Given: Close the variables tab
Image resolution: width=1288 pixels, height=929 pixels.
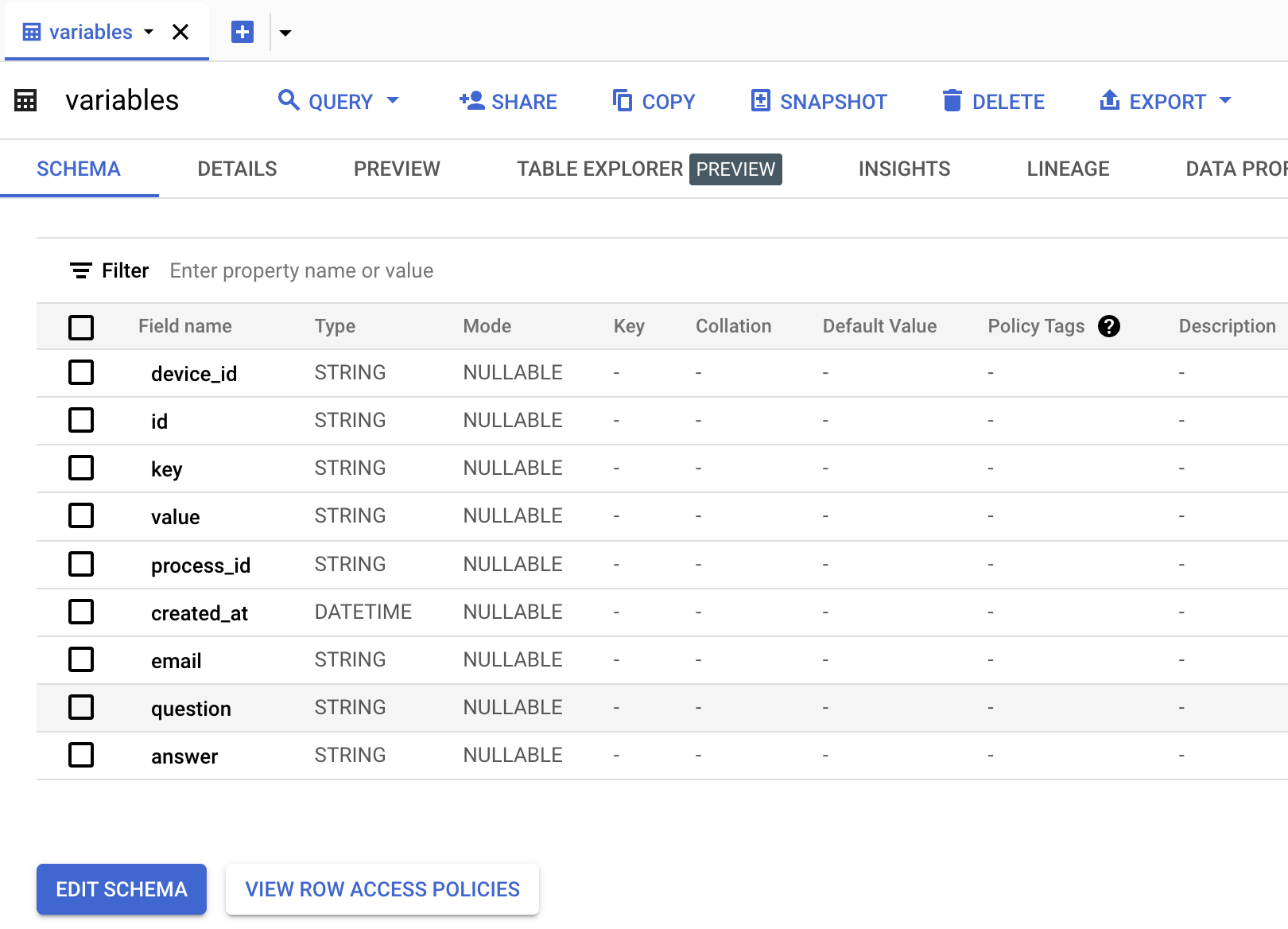Looking at the screenshot, I should (x=180, y=32).
